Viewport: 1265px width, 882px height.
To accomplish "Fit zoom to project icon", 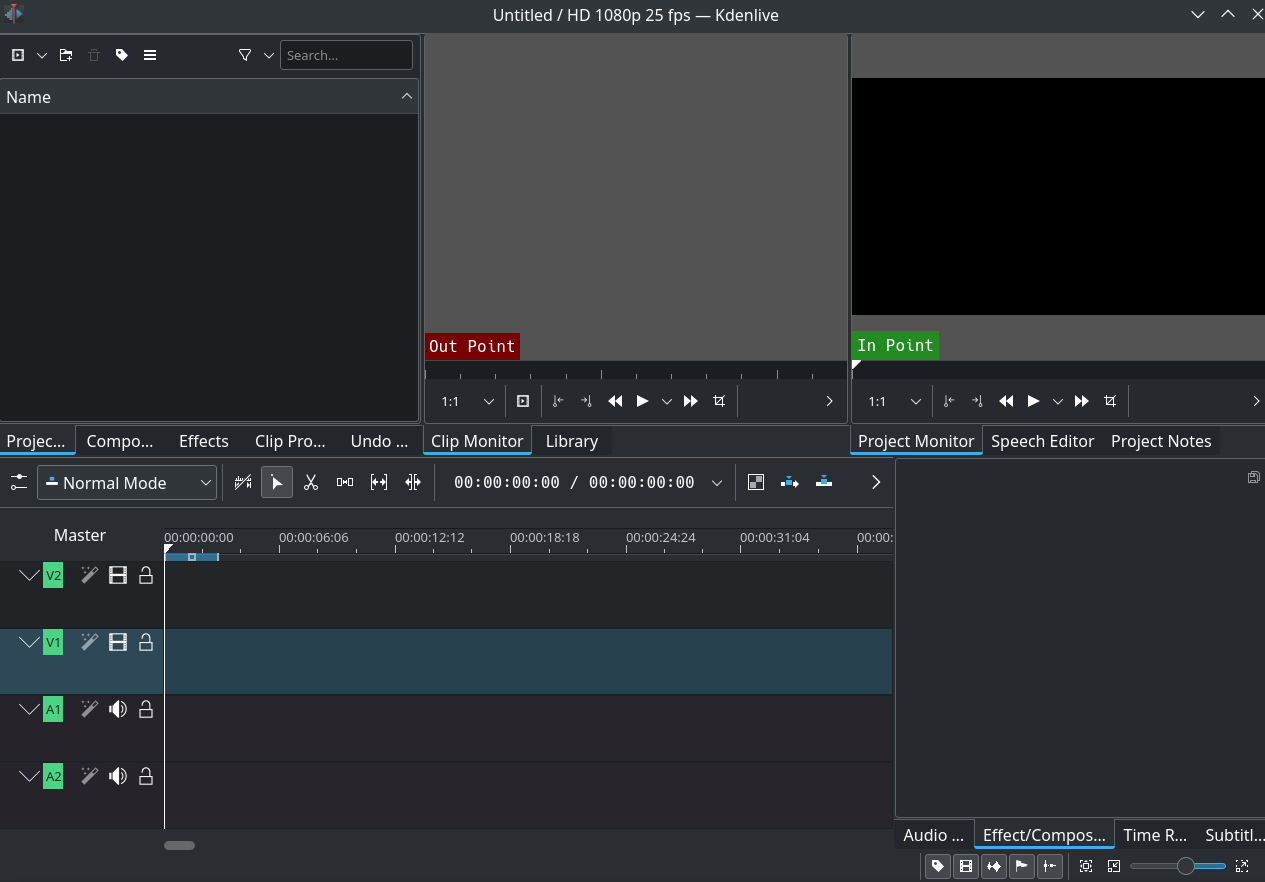I will point(1086,866).
